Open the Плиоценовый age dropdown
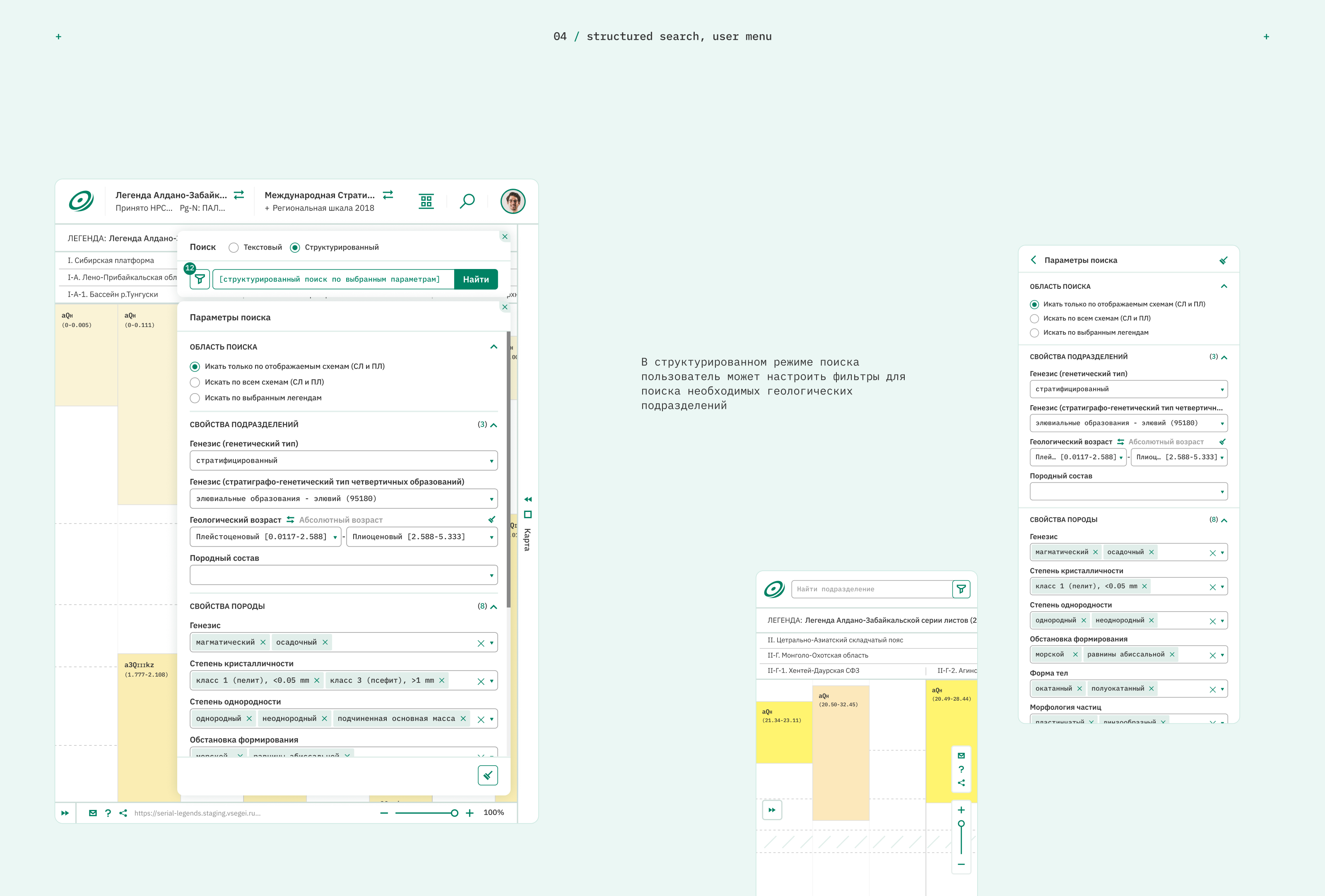The image size is (1325, 896). (x=422, y=537)
